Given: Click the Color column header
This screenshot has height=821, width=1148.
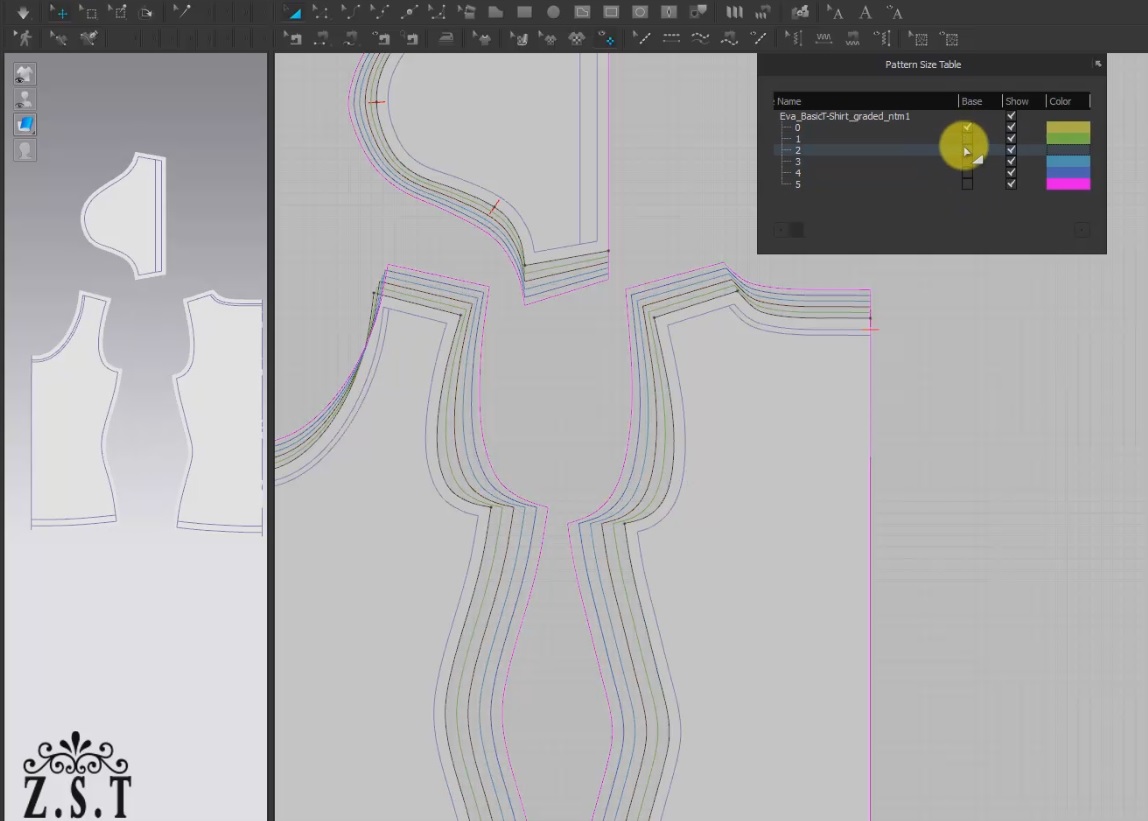Looking at the screenshot, I should click(1067, 101).
